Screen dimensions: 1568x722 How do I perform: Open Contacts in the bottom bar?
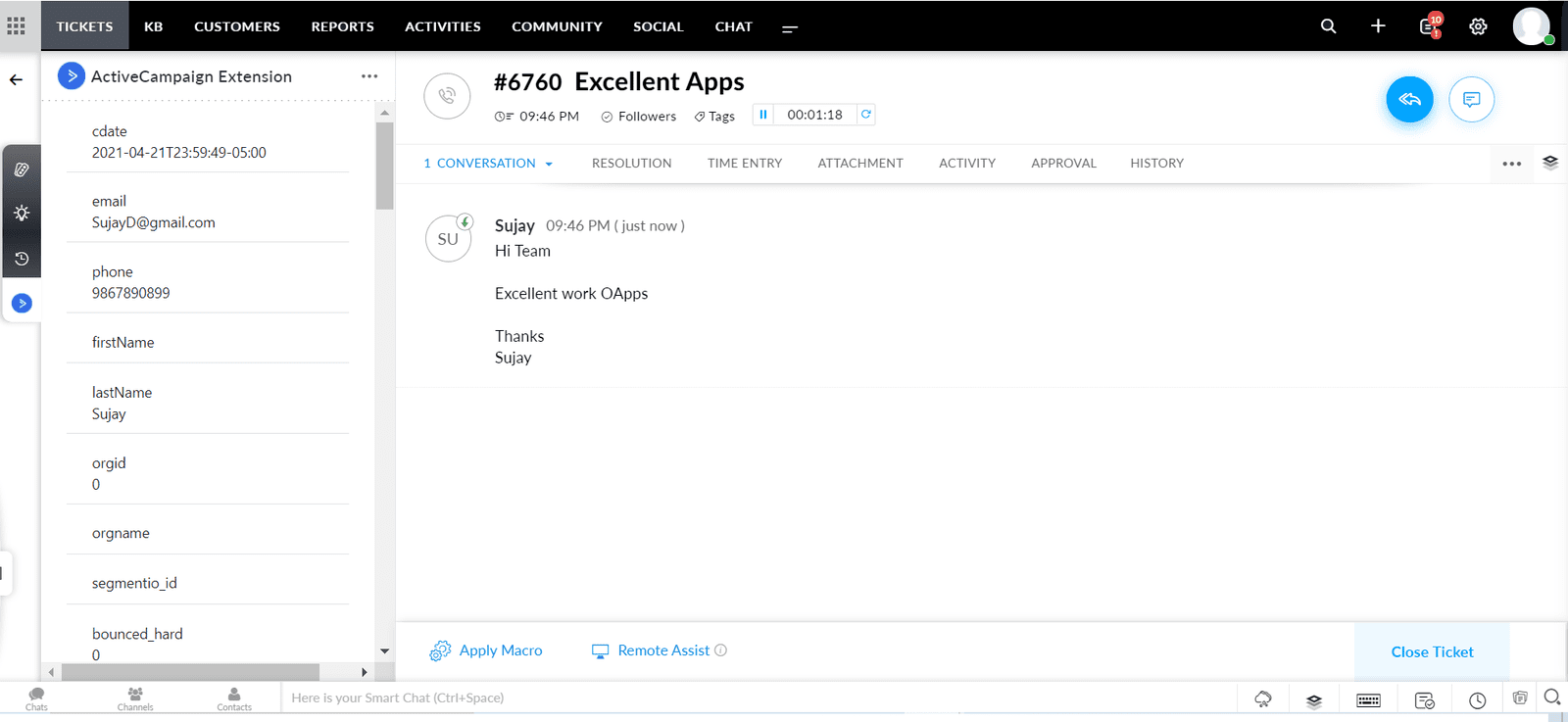click(234, 698)
